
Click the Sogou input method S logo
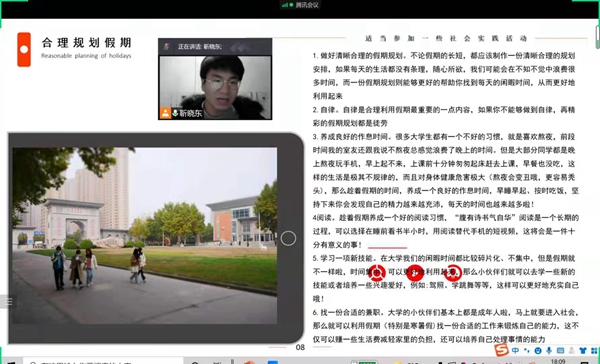point(501,349)
